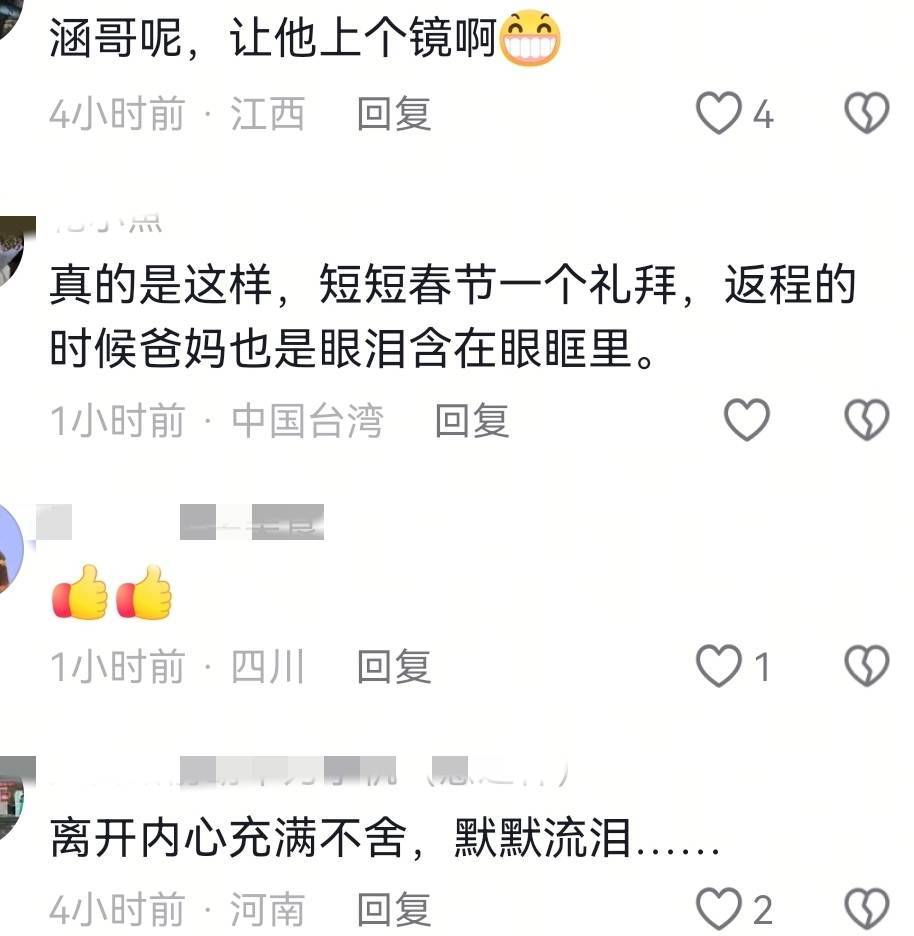Image resolution: width=914 pixels, height=936 pixels.
Task: Like the 涵哥呢 comment from 江西
Action: pos(719,113)
